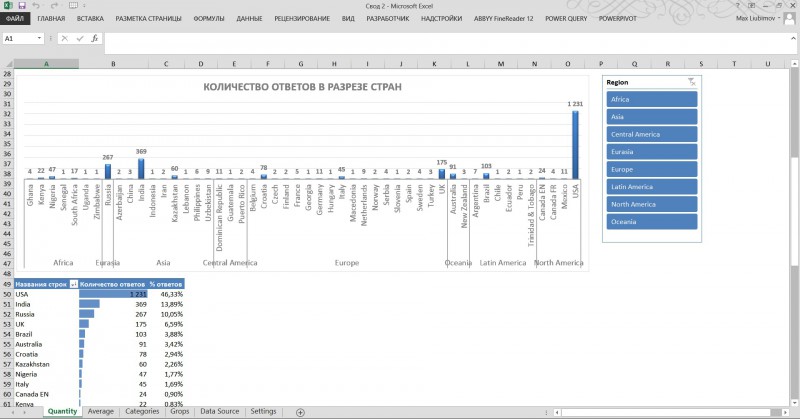Click the chart title КОЛИЧЕСТВО ОТВЕТОВ В РАЗРЕЗЕ СТРАН
This screenshot has width=800, height=419.
303,87
